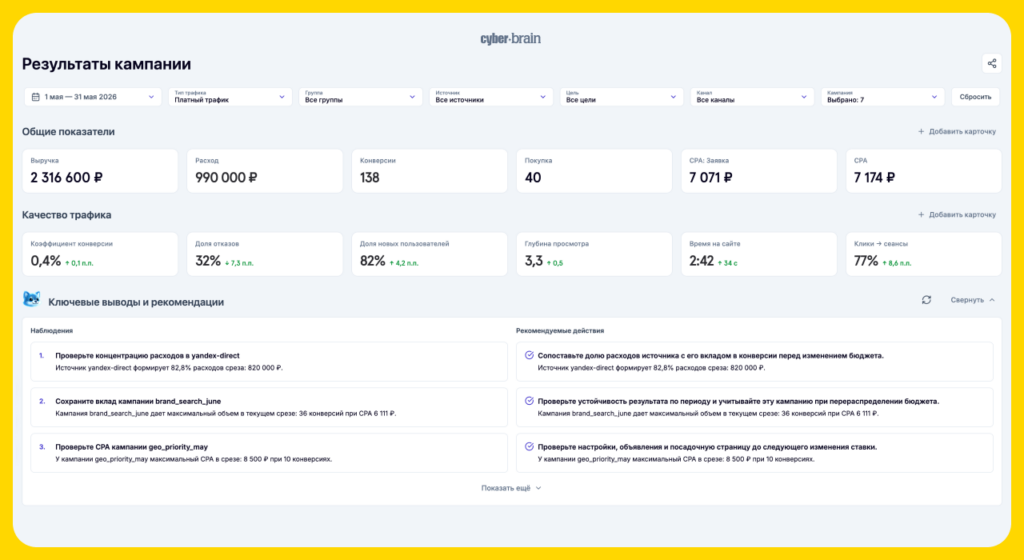
Task: Open the Канал filter dropdown
Action: tap(752, 97)
